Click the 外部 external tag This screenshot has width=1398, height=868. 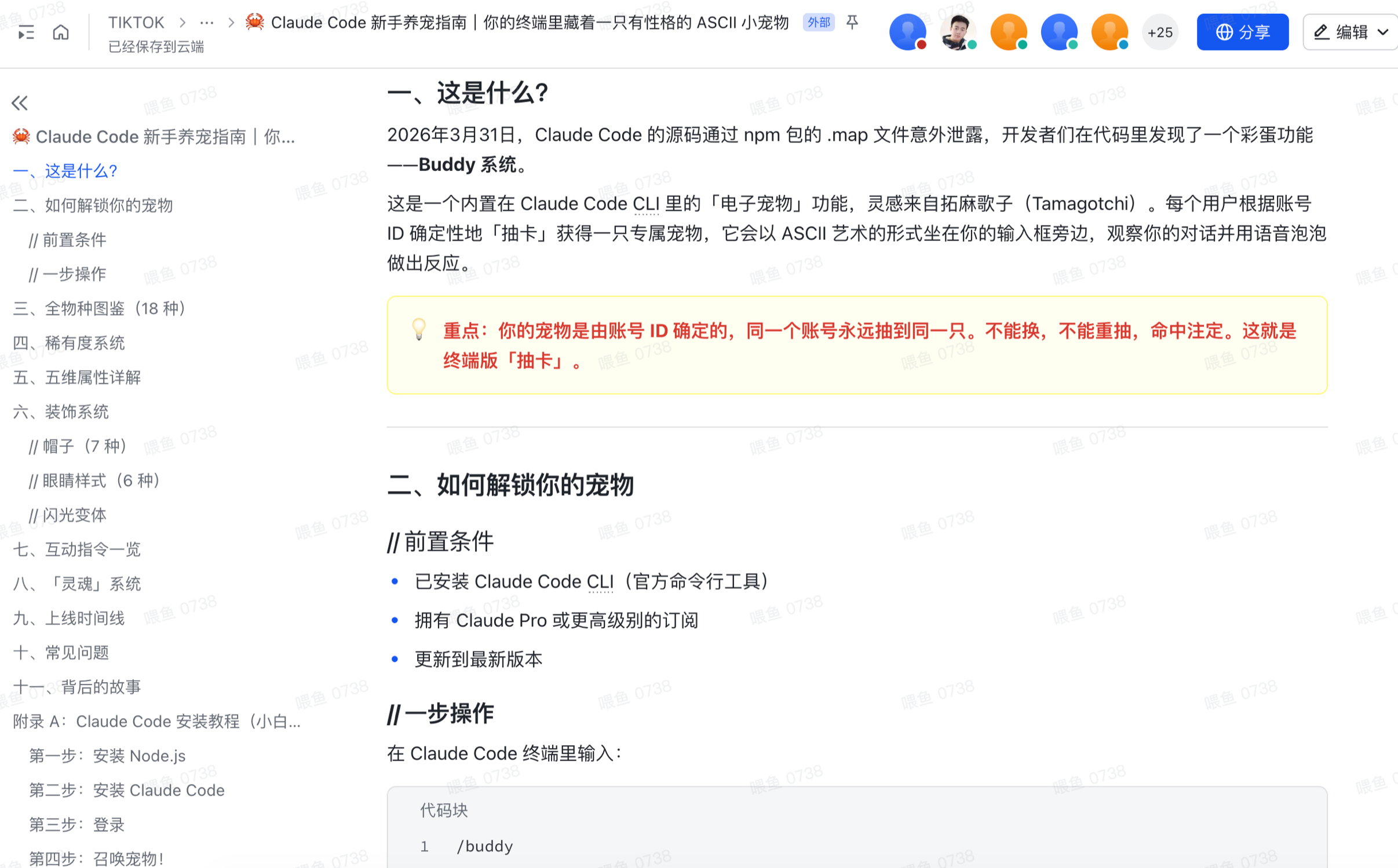(818, 23)
